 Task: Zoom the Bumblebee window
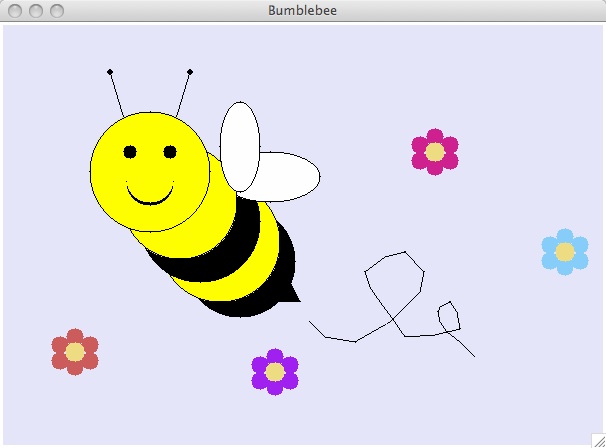[57, 10]
